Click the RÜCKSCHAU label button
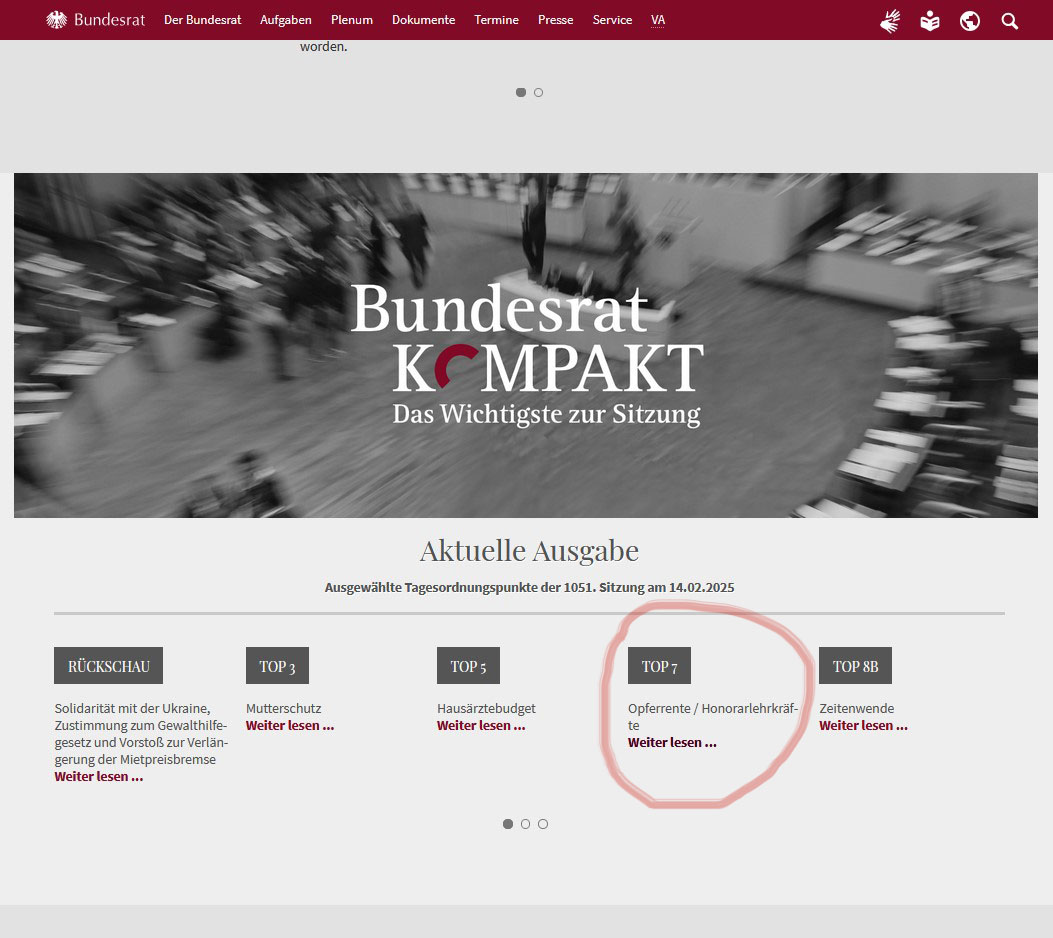 click(x=109, y=665)
